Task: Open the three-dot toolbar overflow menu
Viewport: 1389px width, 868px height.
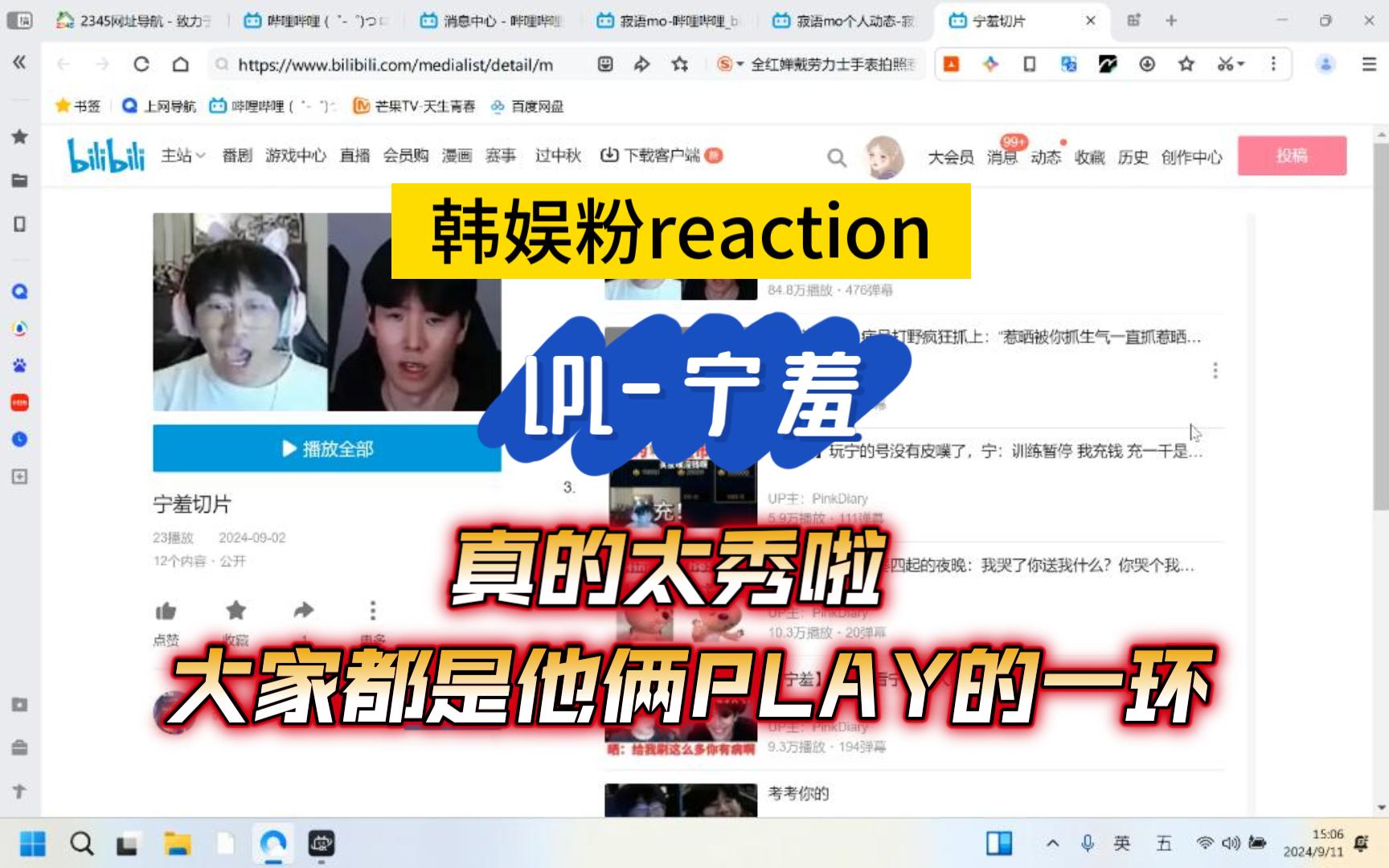Action: point(1273,63)
